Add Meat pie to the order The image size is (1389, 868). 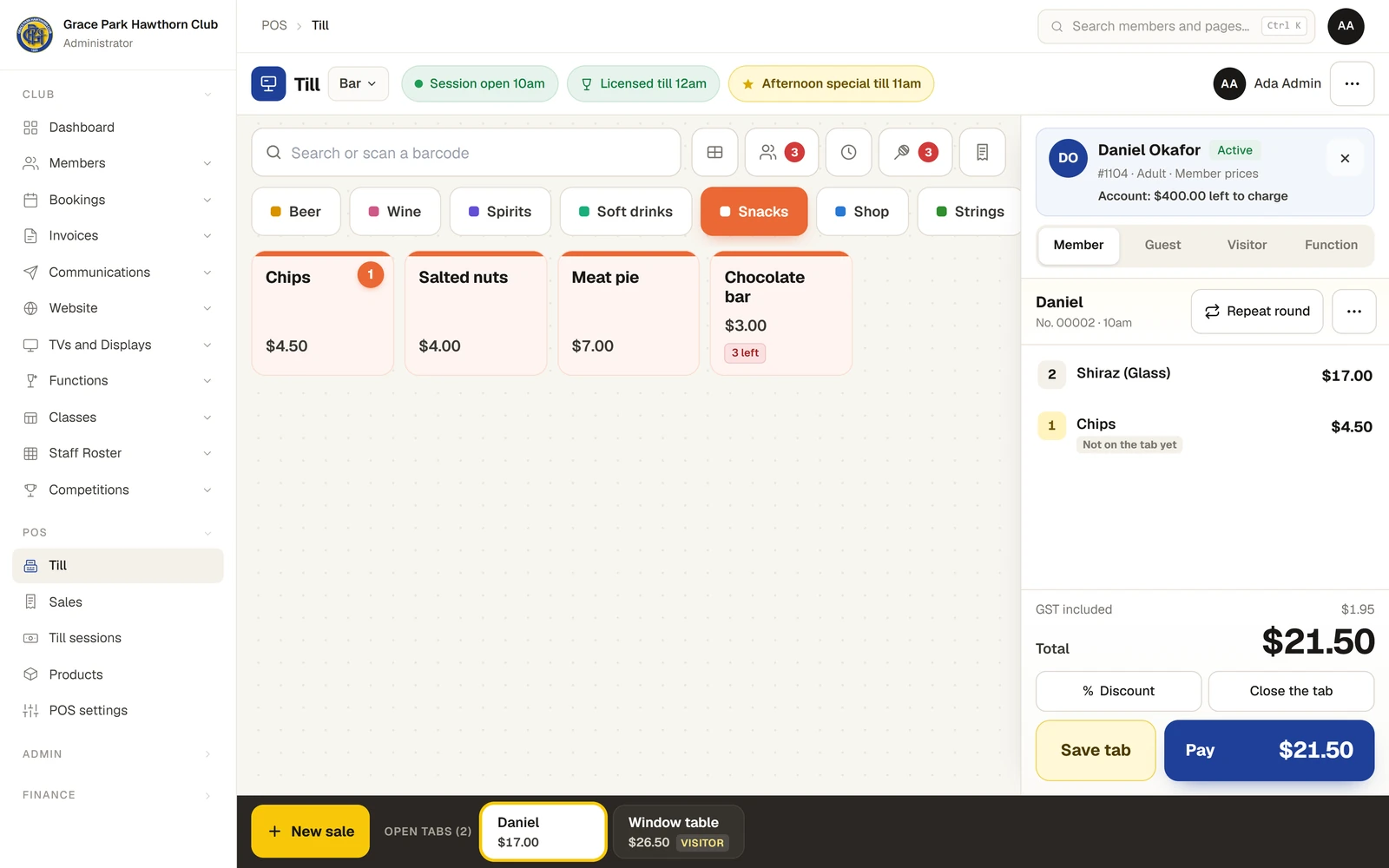[x=629, y=313]
